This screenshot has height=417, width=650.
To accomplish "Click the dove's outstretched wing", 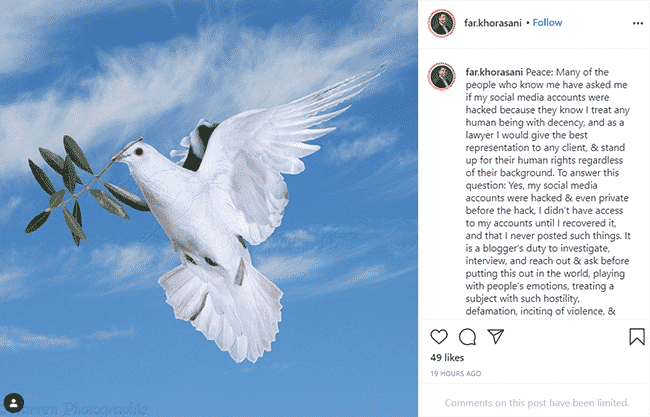I will (x=290, y=137).
